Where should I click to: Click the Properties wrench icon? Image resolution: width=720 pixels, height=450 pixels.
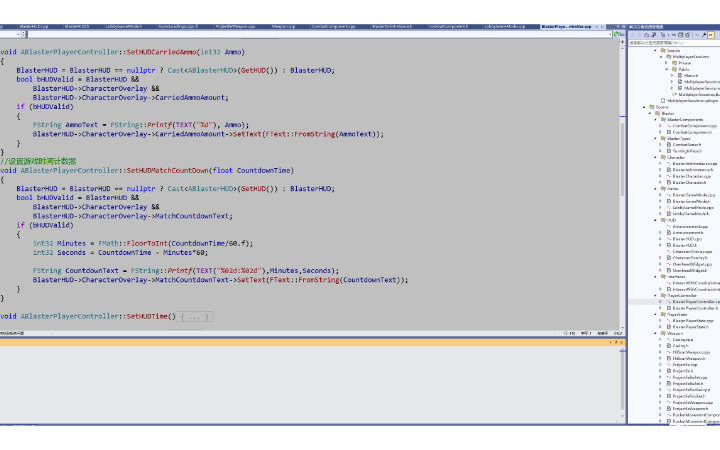[x=704, y=35]
